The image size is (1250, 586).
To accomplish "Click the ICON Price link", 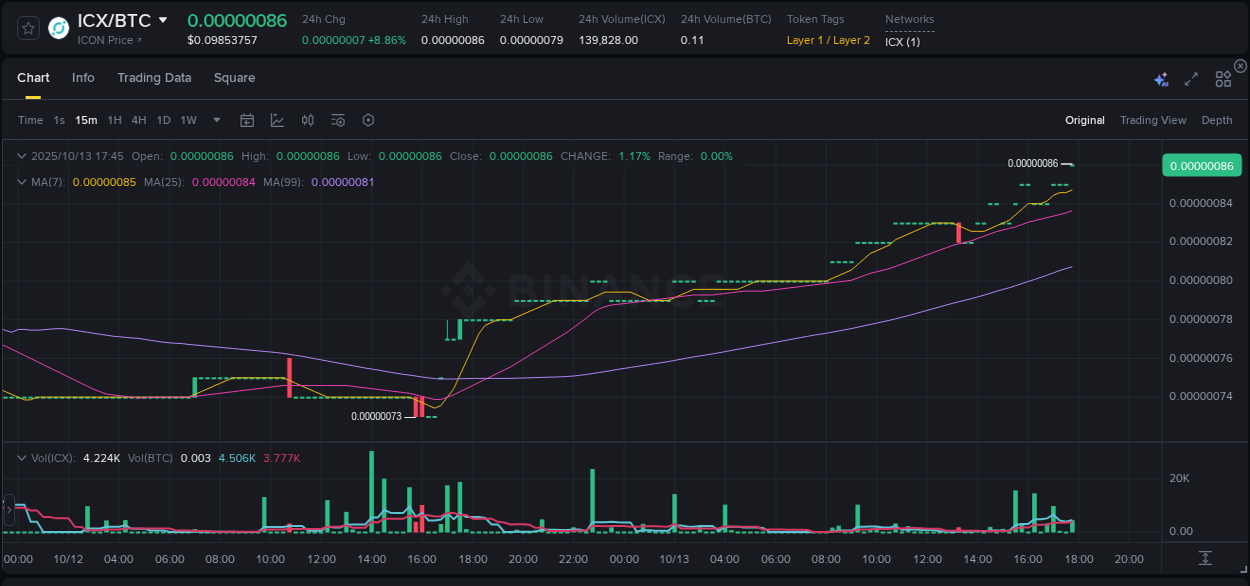I will pos(104,41).
